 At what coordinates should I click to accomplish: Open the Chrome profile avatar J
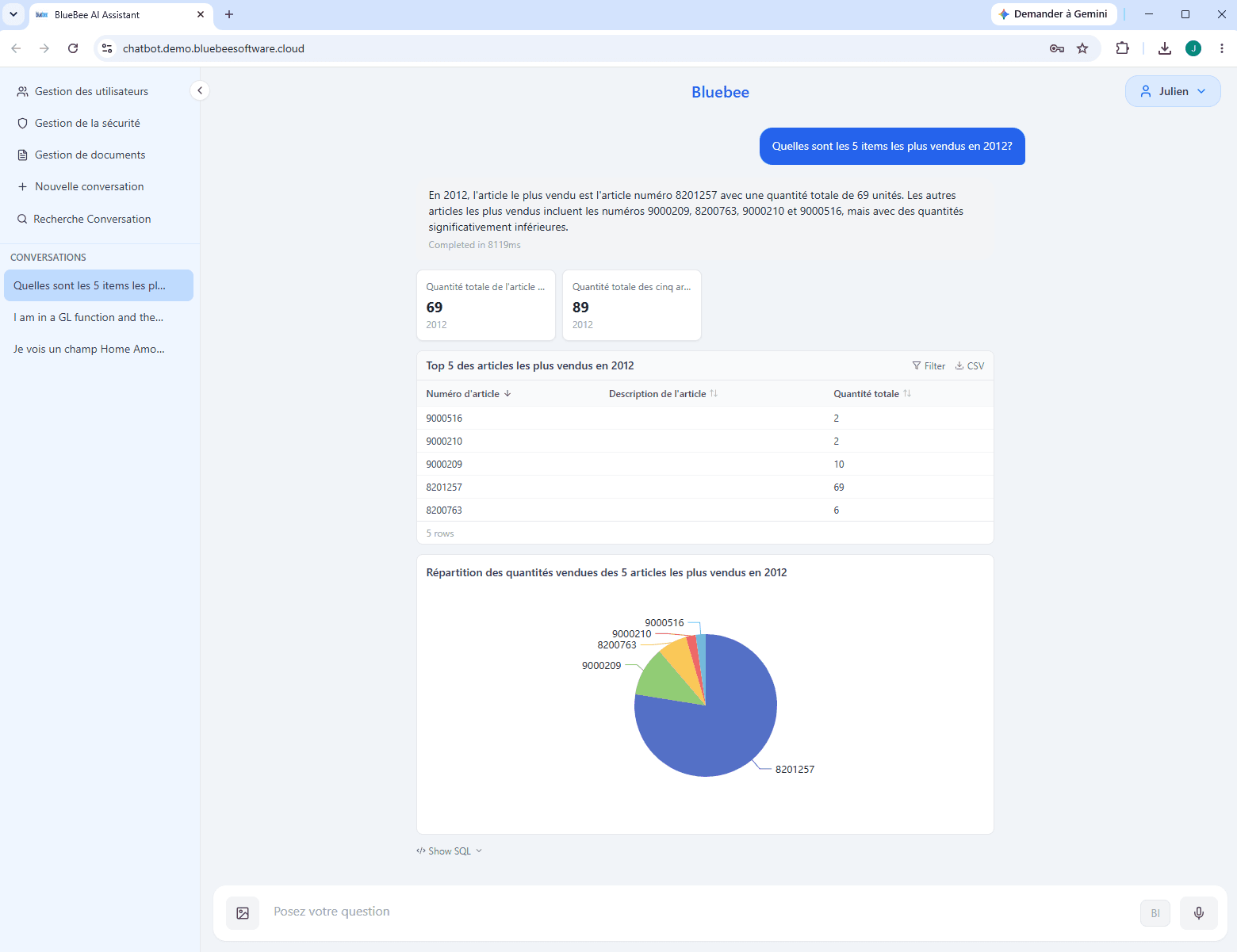(x=1193, y=48)
